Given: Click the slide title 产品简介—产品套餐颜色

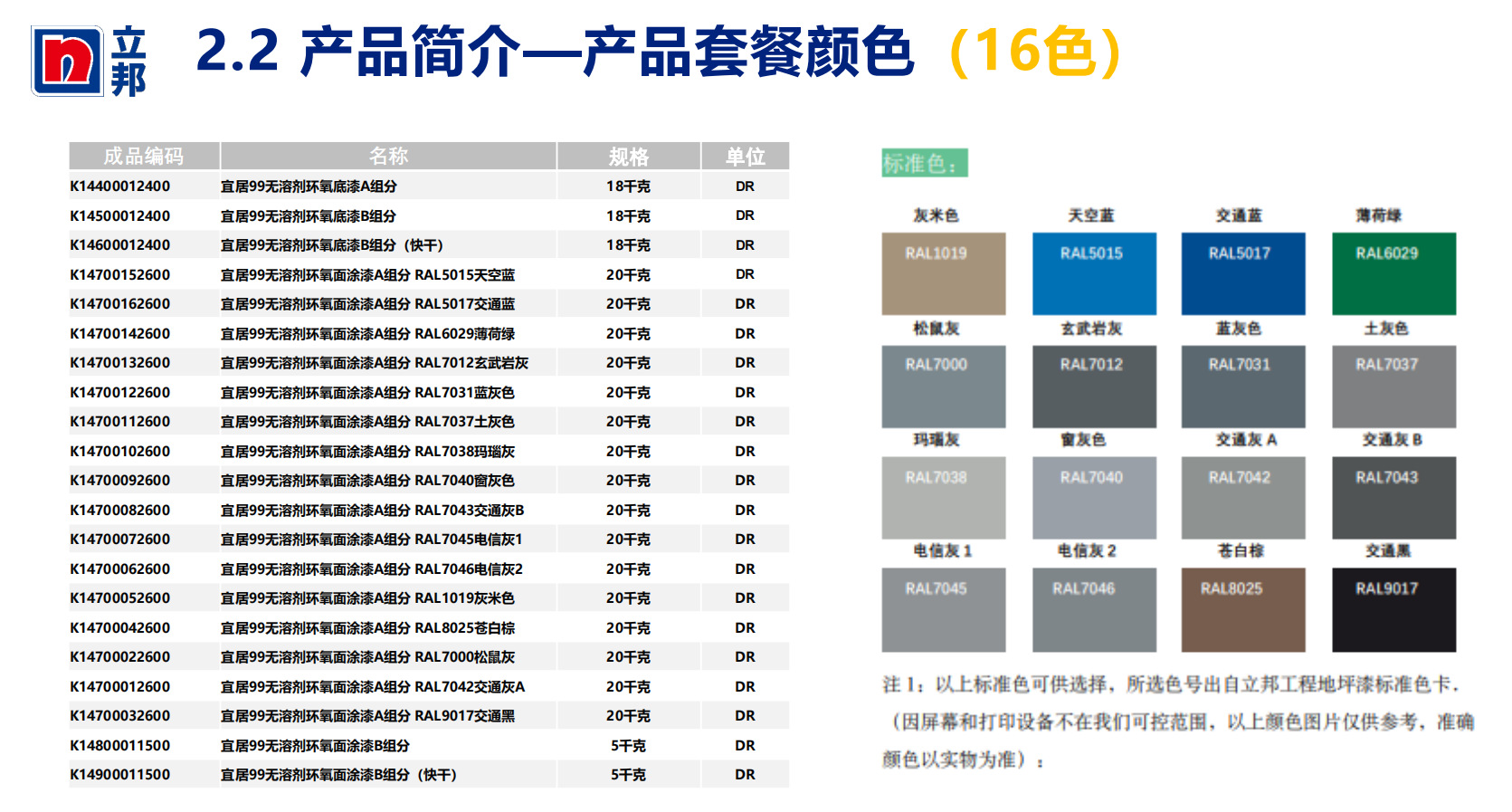Looking at the screenshot, I should [x=606, y=52].
